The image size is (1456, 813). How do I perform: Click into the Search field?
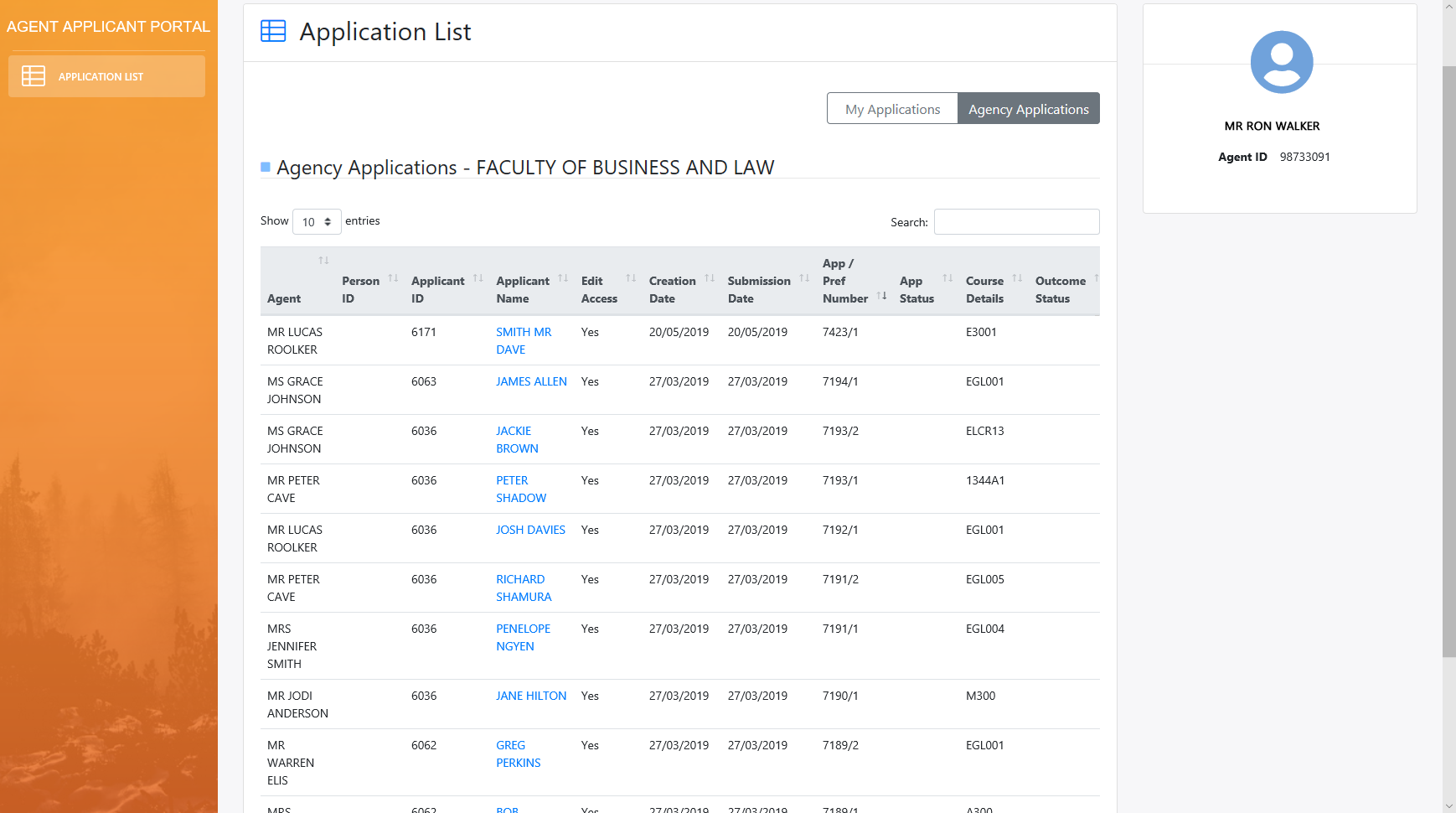point(1016,221)
